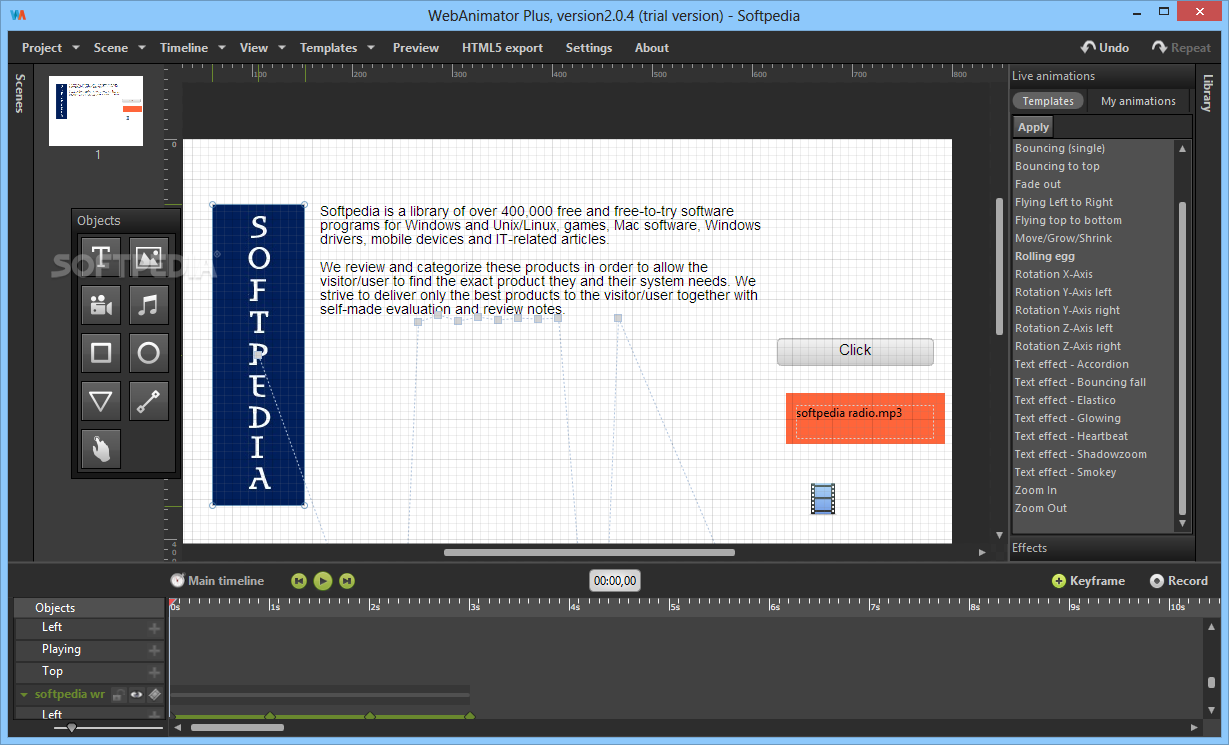The width and height of the screenshot is (1229, 745).
Task: Click the timecode field 00:00,00
Action: [x=615, y=580]
